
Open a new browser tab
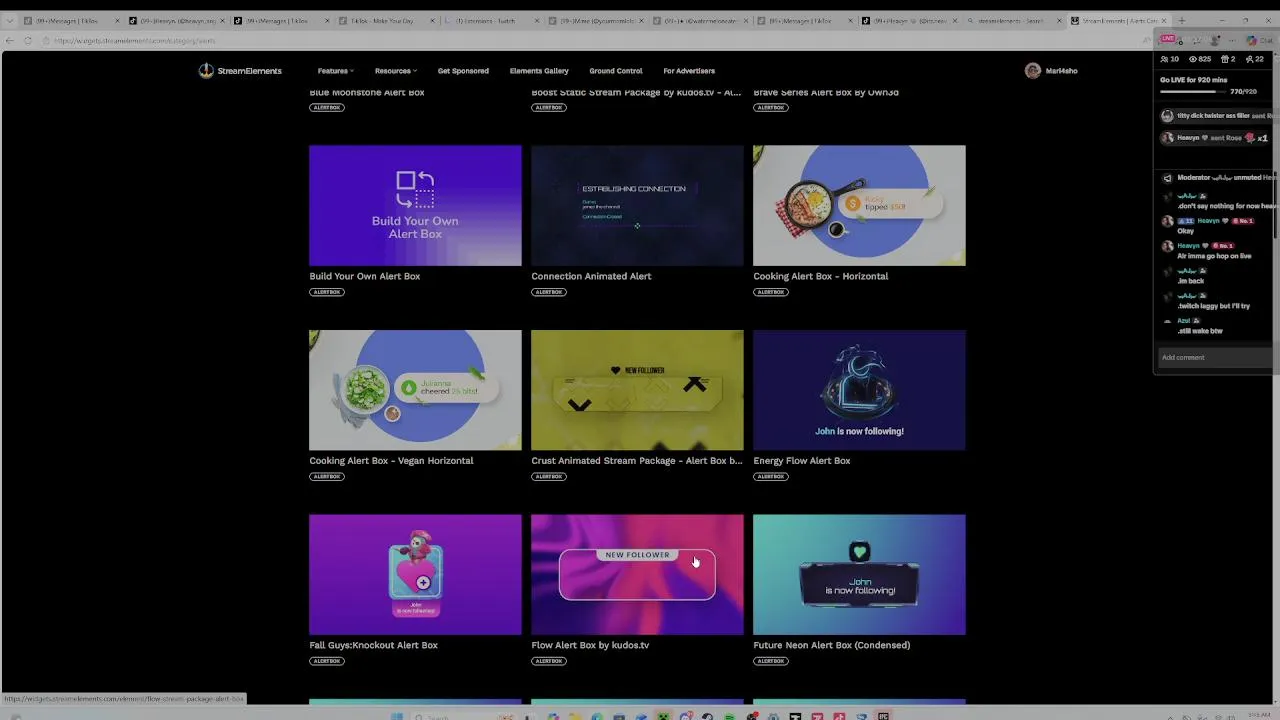click(1182, 20)
